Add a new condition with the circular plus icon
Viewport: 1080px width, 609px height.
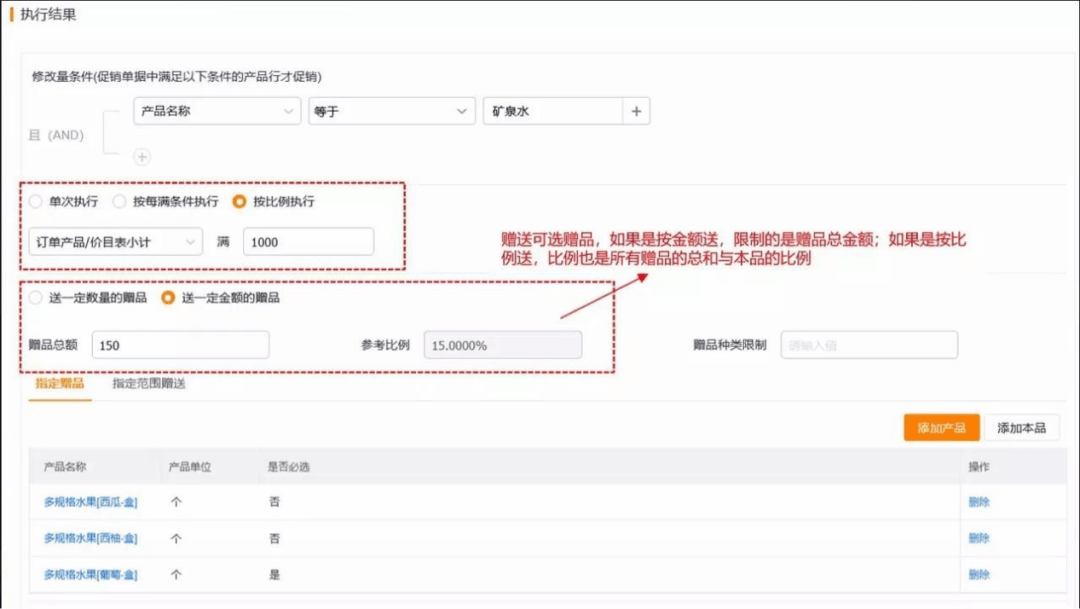[142, 157]
